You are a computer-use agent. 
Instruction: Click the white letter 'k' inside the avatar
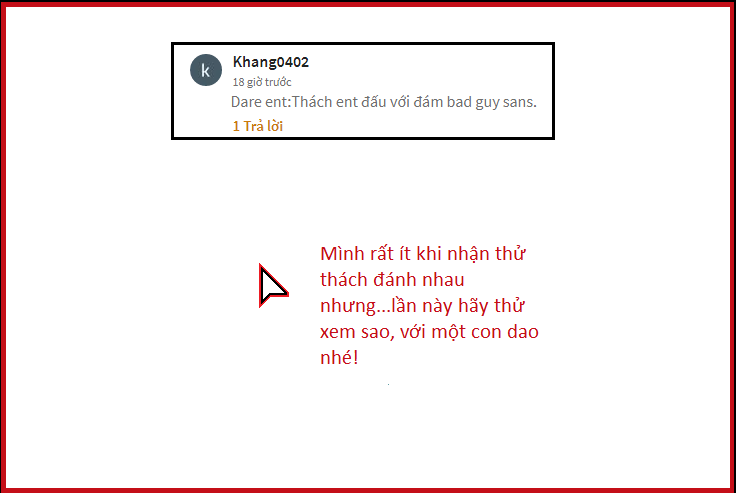point(205,70)
